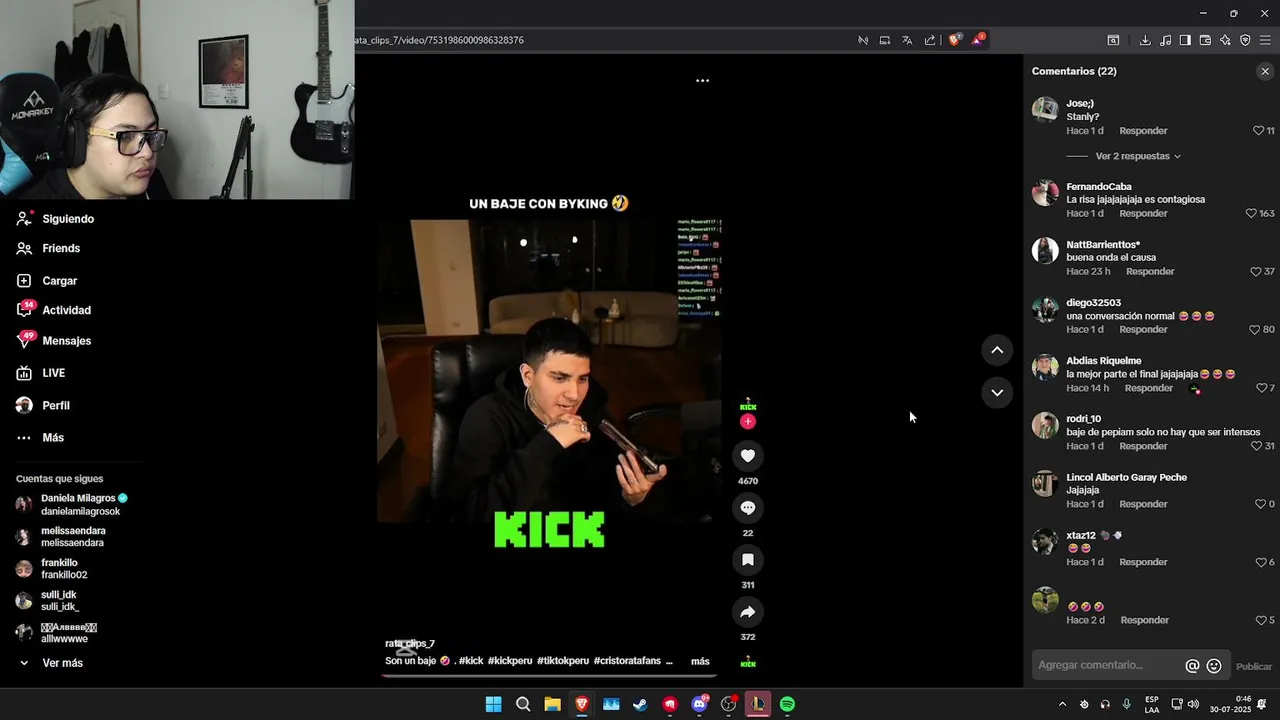Follow creator with red plus badge
Viewport: 1280px width, 720px height.
[747, 422]
